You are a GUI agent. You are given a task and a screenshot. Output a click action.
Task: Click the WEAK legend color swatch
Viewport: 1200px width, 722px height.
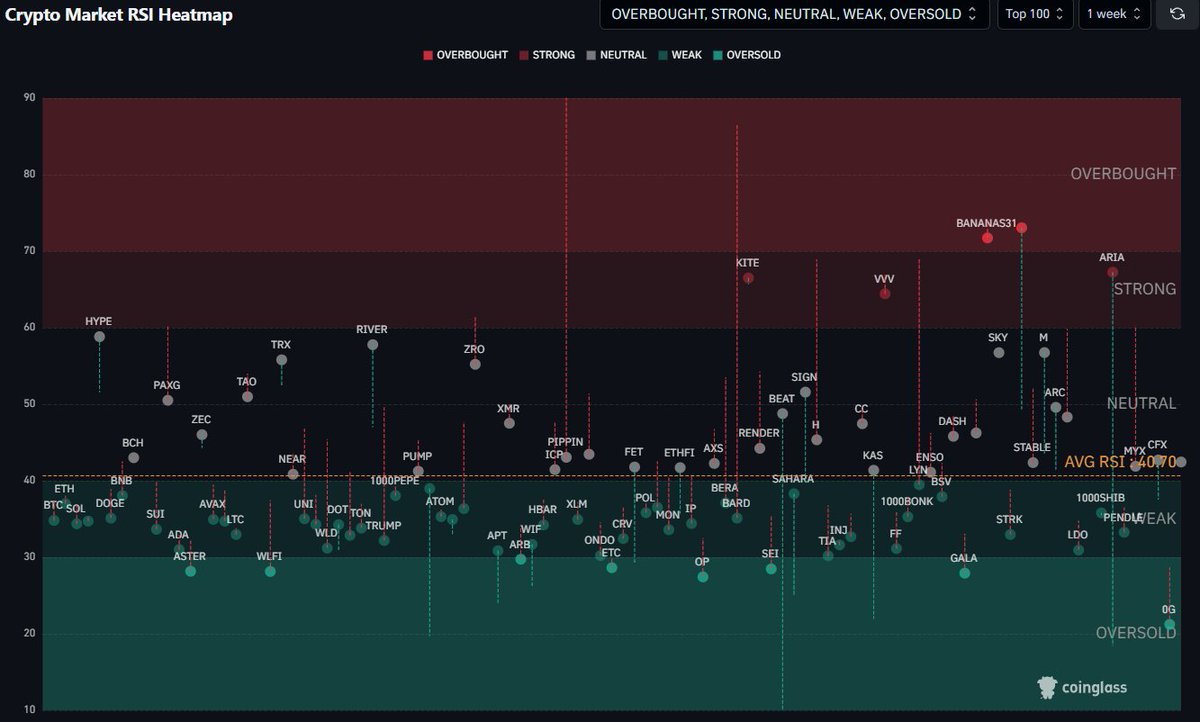pos(663,55)
